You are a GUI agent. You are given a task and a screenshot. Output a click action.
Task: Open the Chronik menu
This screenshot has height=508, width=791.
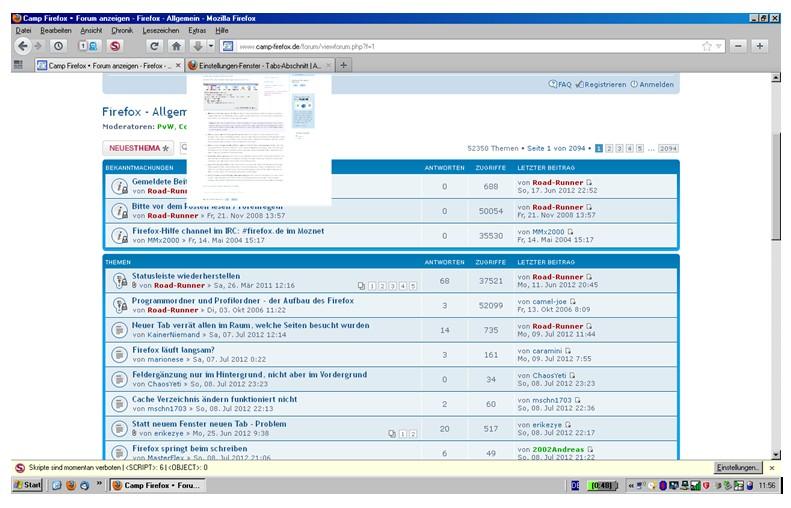tap(122, 30)
